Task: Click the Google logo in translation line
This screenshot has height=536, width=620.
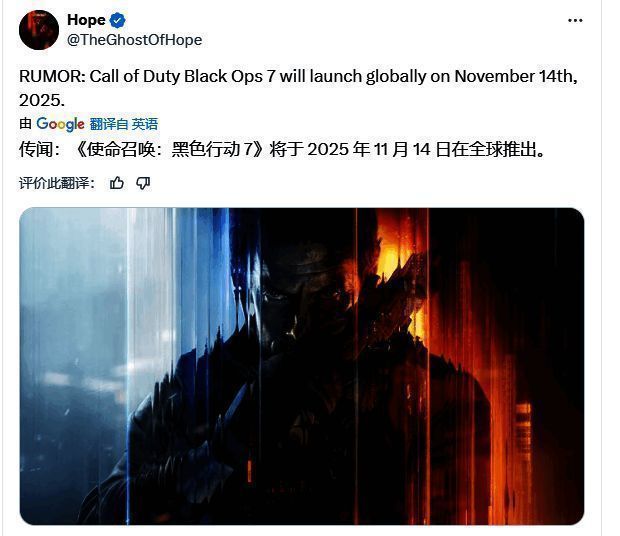Action: tap(60, 124)
